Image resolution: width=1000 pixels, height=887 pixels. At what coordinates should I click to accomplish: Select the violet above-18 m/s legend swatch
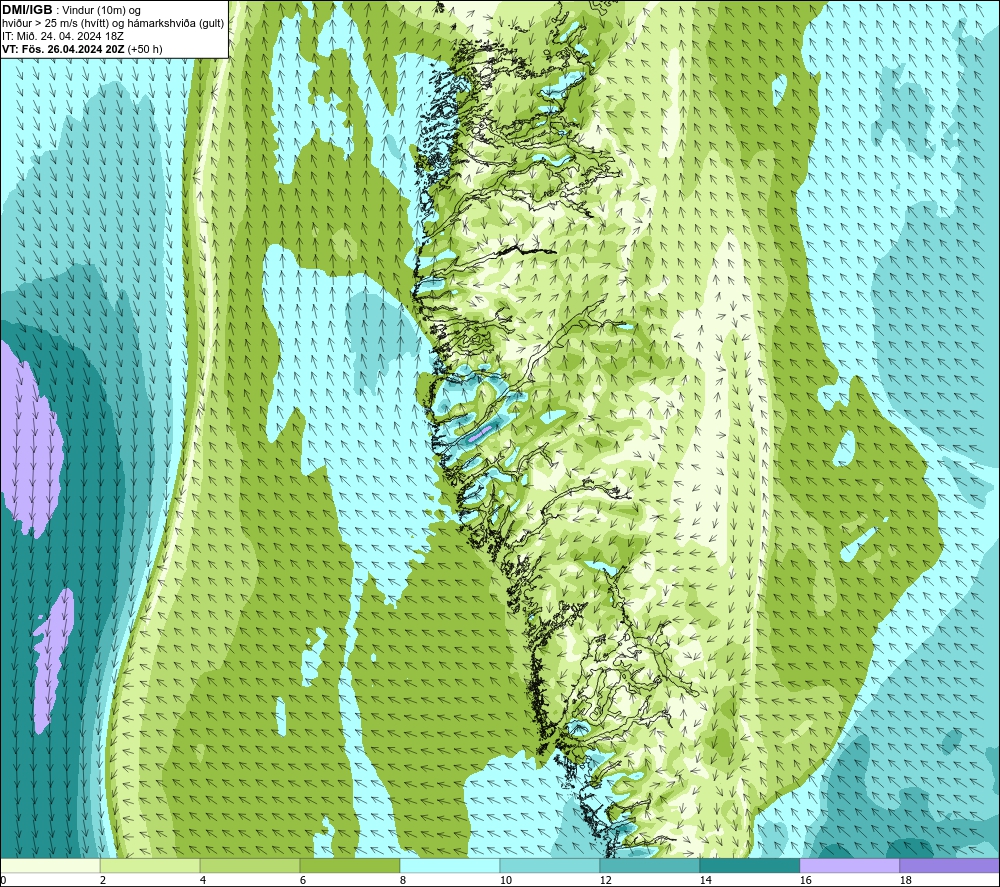click(x=950, y=865)
